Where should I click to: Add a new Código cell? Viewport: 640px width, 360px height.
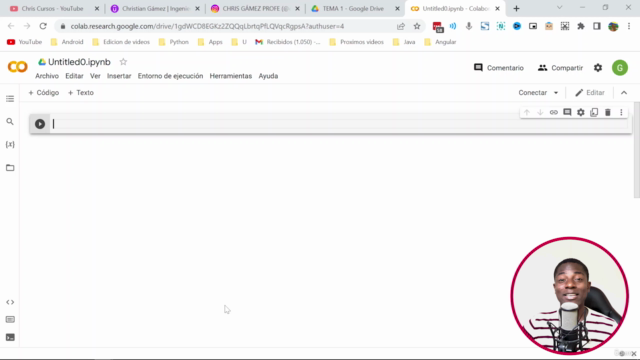[43, 93]
